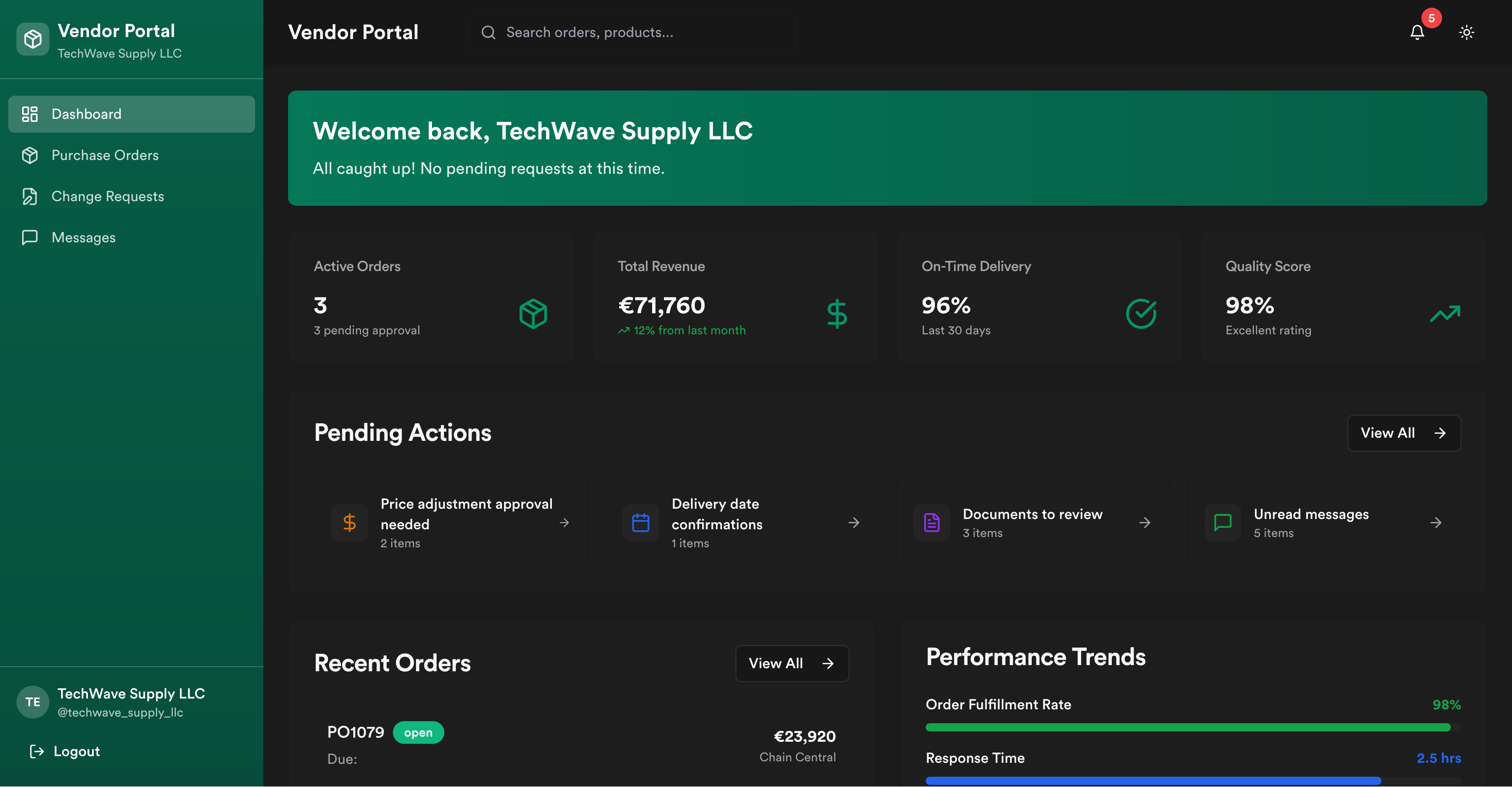Click the package icon on Active Orders card
The image size is (1512, 787).
[x=532, y=313]
